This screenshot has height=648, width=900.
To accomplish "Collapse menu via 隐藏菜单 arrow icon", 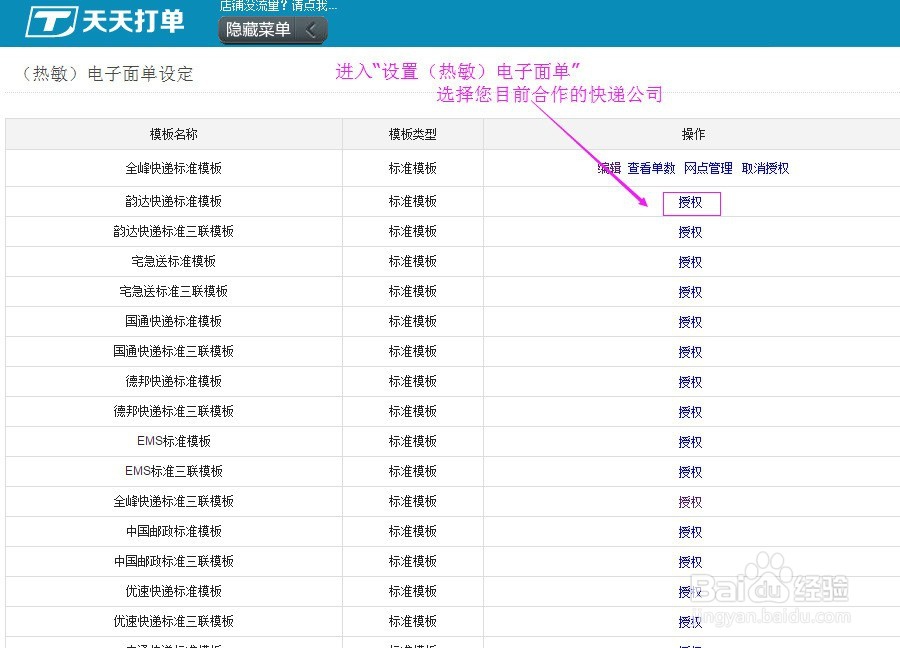I will 311,29.
